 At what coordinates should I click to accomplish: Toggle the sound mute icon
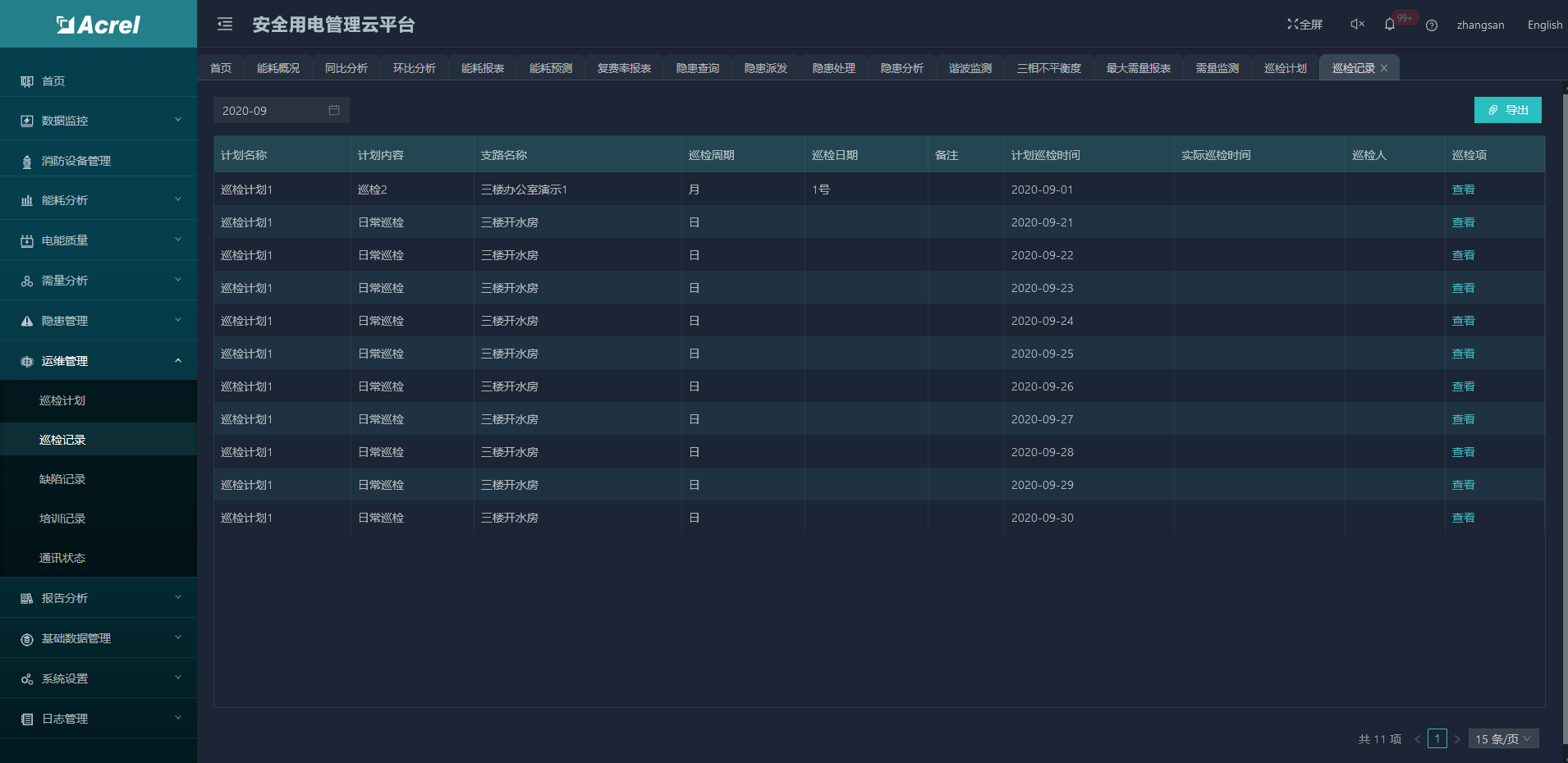click(x=1357, y=25)
